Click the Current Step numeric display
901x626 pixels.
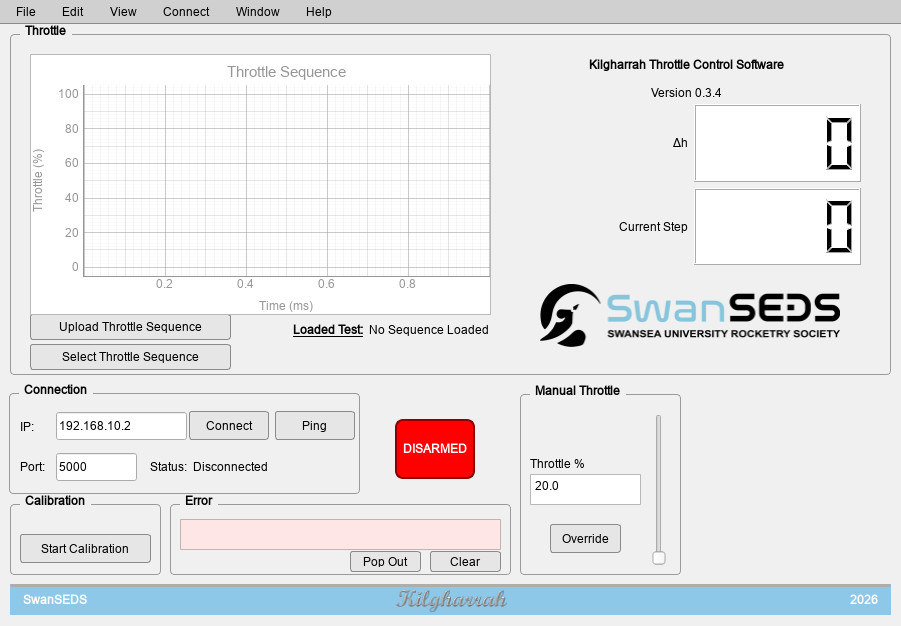pyautogui.click(x=777, y=226)
